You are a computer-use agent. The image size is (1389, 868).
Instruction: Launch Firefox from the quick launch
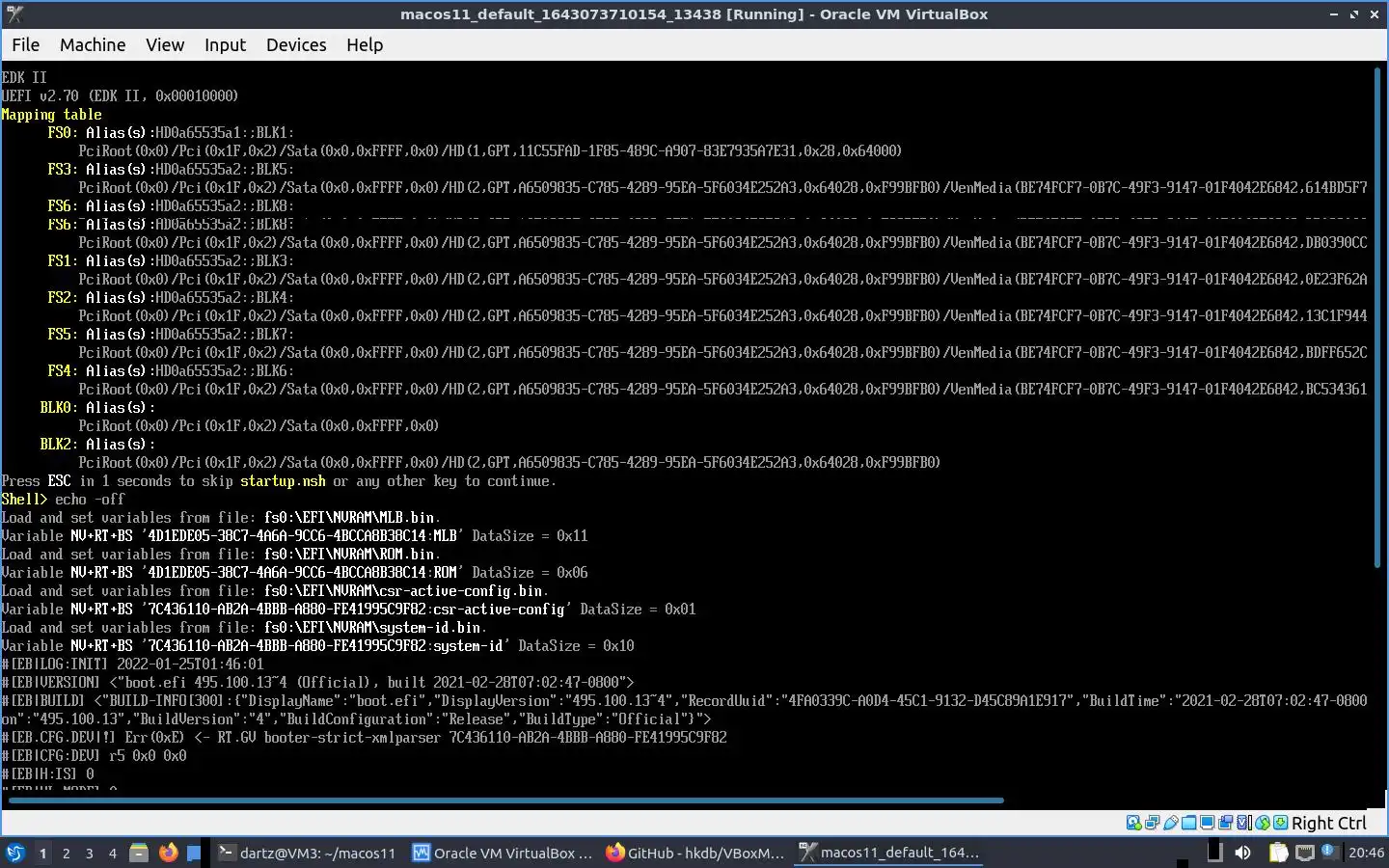click(x=168, y=853)
